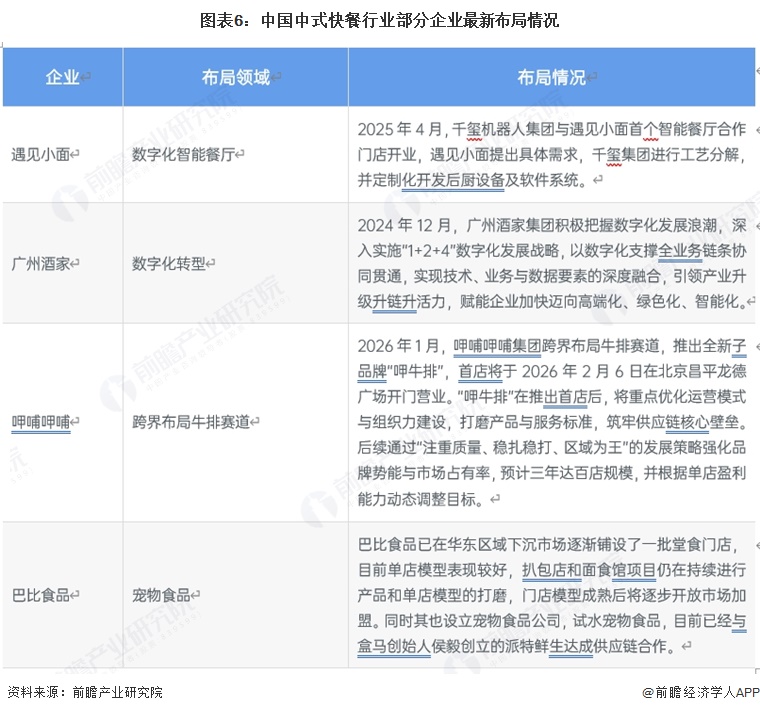760x713 pixels.
Task: Click the description starting 2024年12月，广州酒家集团
Action: [x=552, y=263]
